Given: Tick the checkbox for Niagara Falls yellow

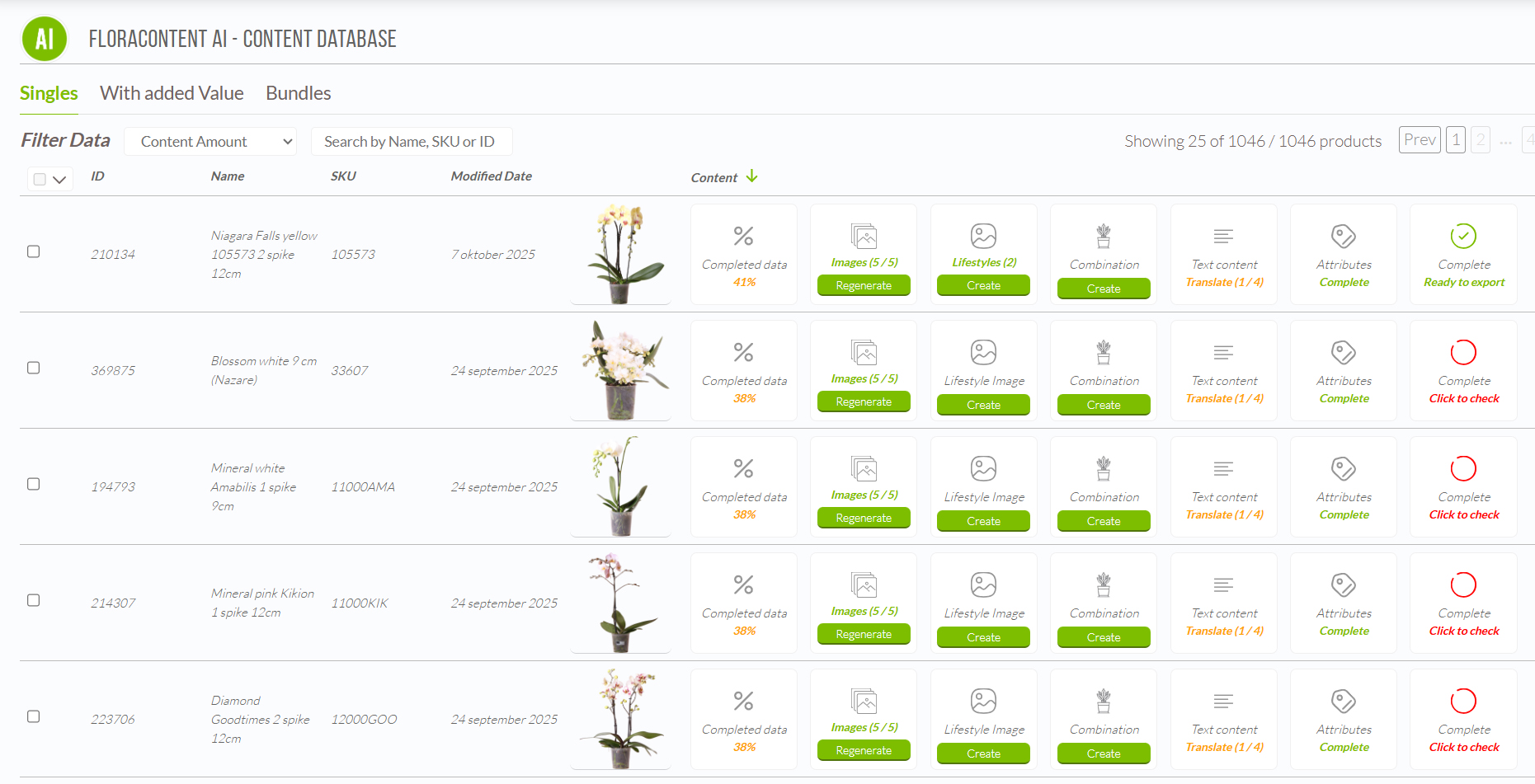Looking at the screenshot, I should pyautogui.click(x=34, y=251).
